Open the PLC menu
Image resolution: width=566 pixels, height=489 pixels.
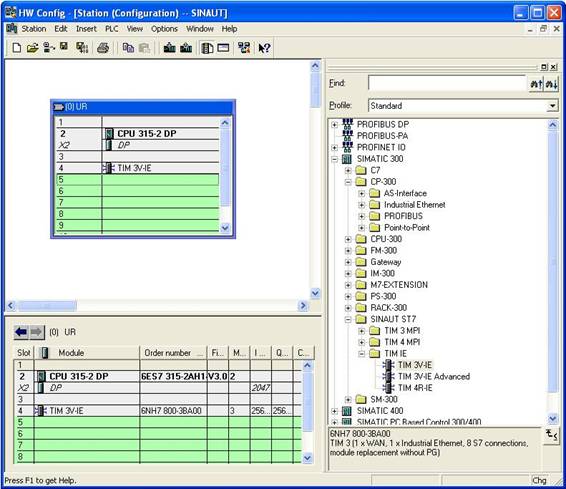tap(112, 29)
